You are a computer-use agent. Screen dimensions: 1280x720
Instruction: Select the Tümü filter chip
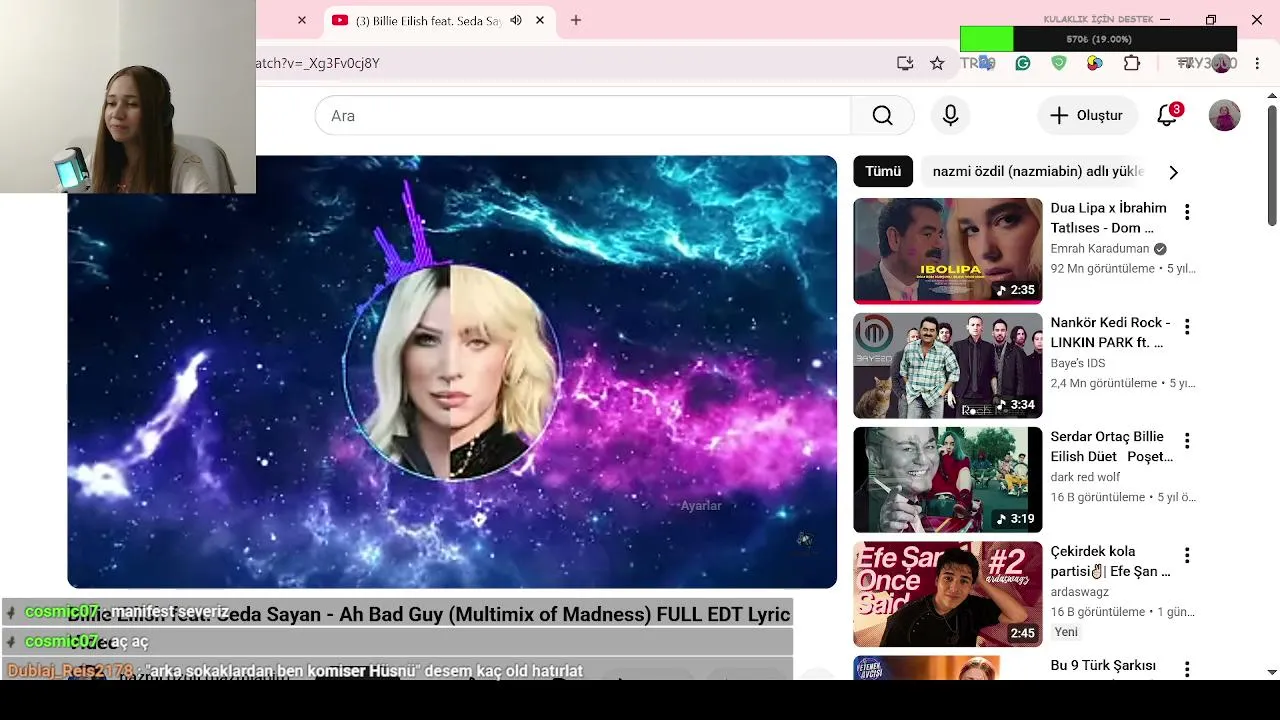coord(883,171)
